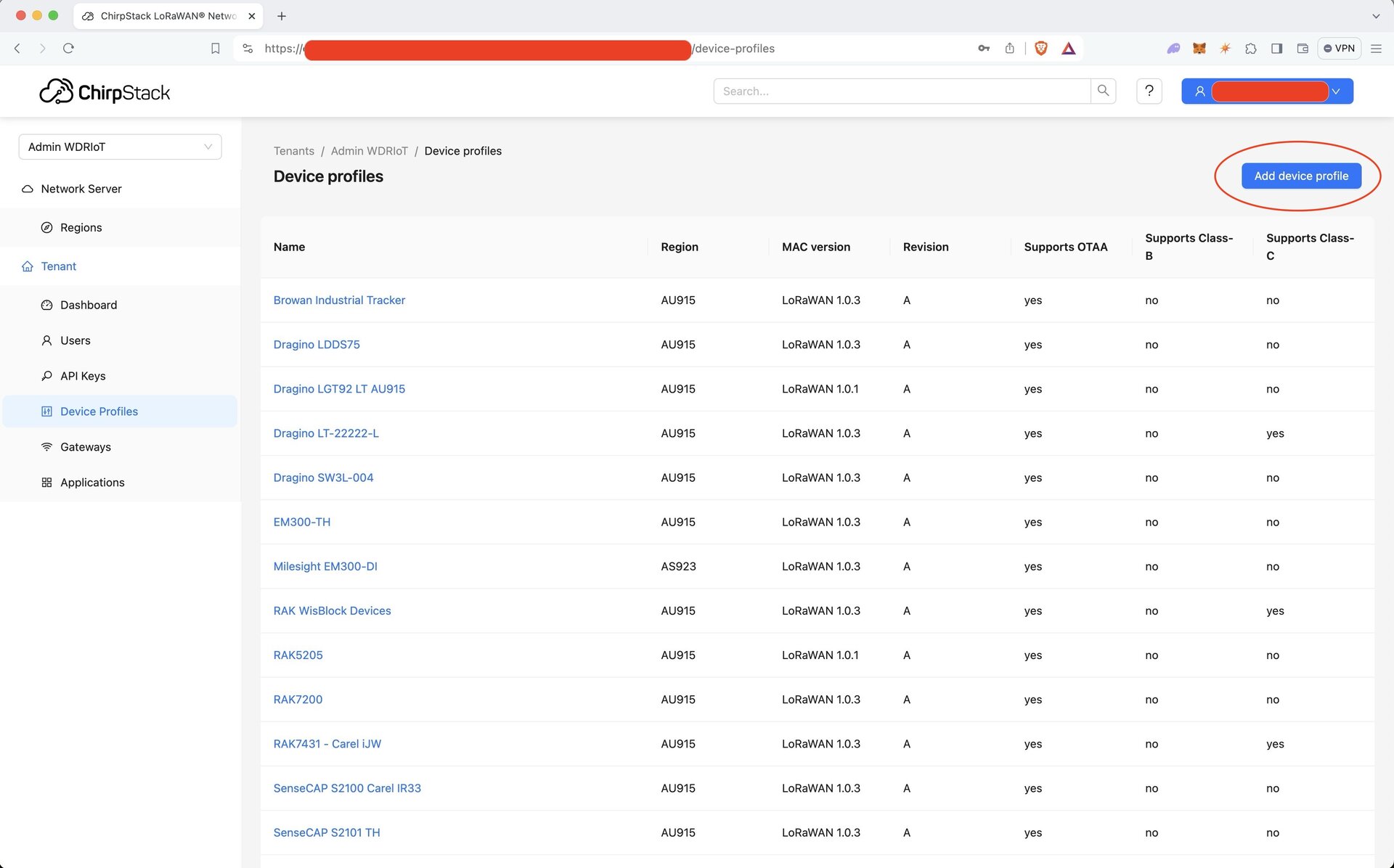Open the RAK5205 profile
This screenshot has width=1394, height=868.
(x=298, y=655)
